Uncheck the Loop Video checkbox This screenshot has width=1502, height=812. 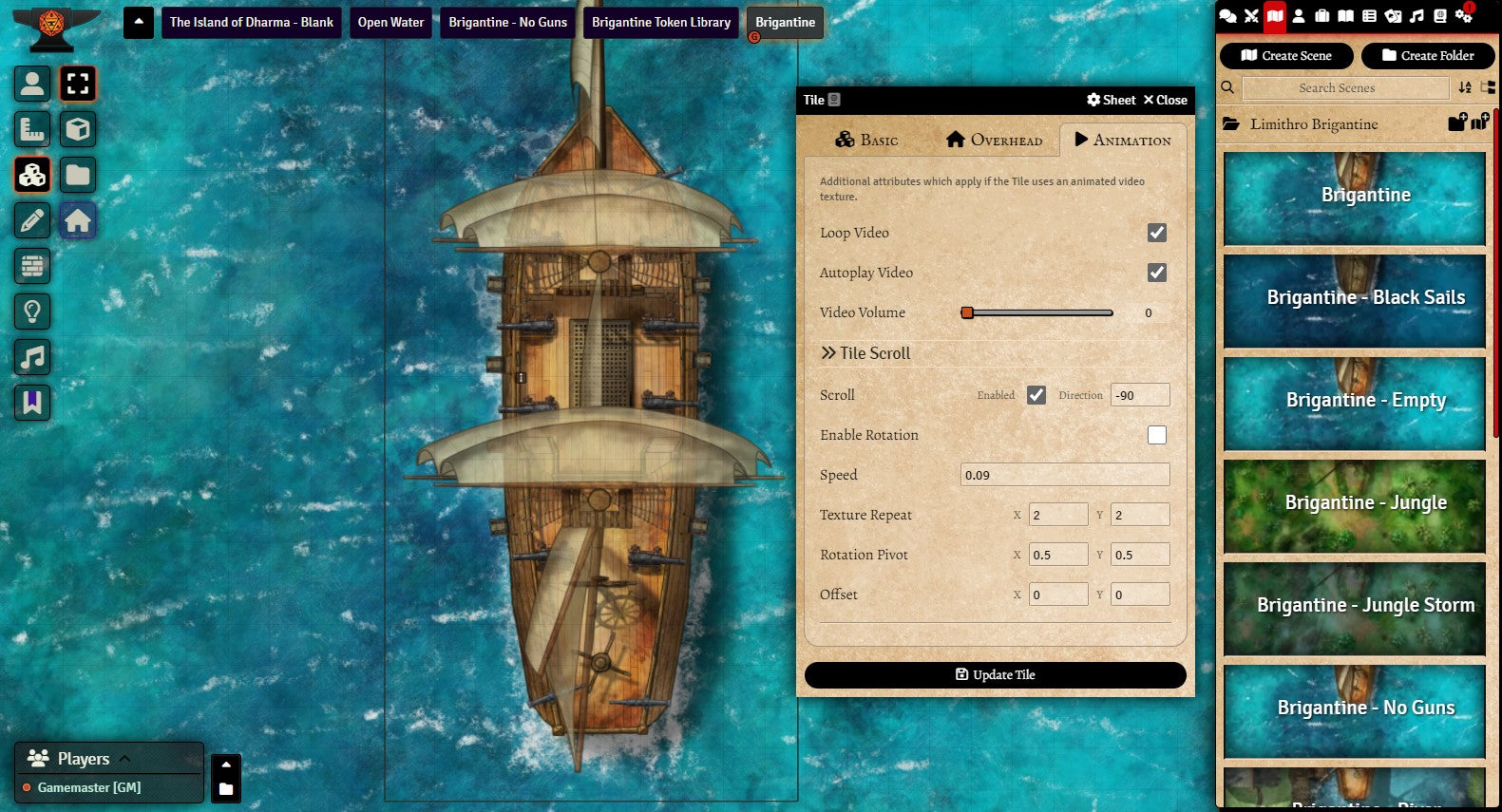click(x=1156, y=233)
